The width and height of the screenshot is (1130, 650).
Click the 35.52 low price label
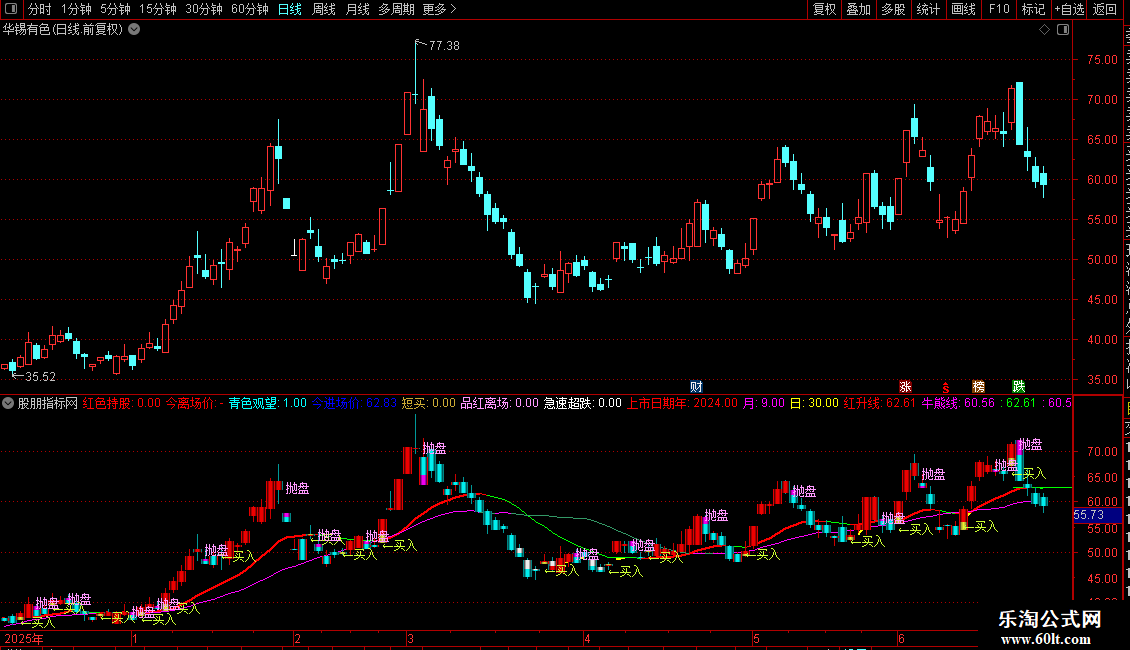click(40, 376)
